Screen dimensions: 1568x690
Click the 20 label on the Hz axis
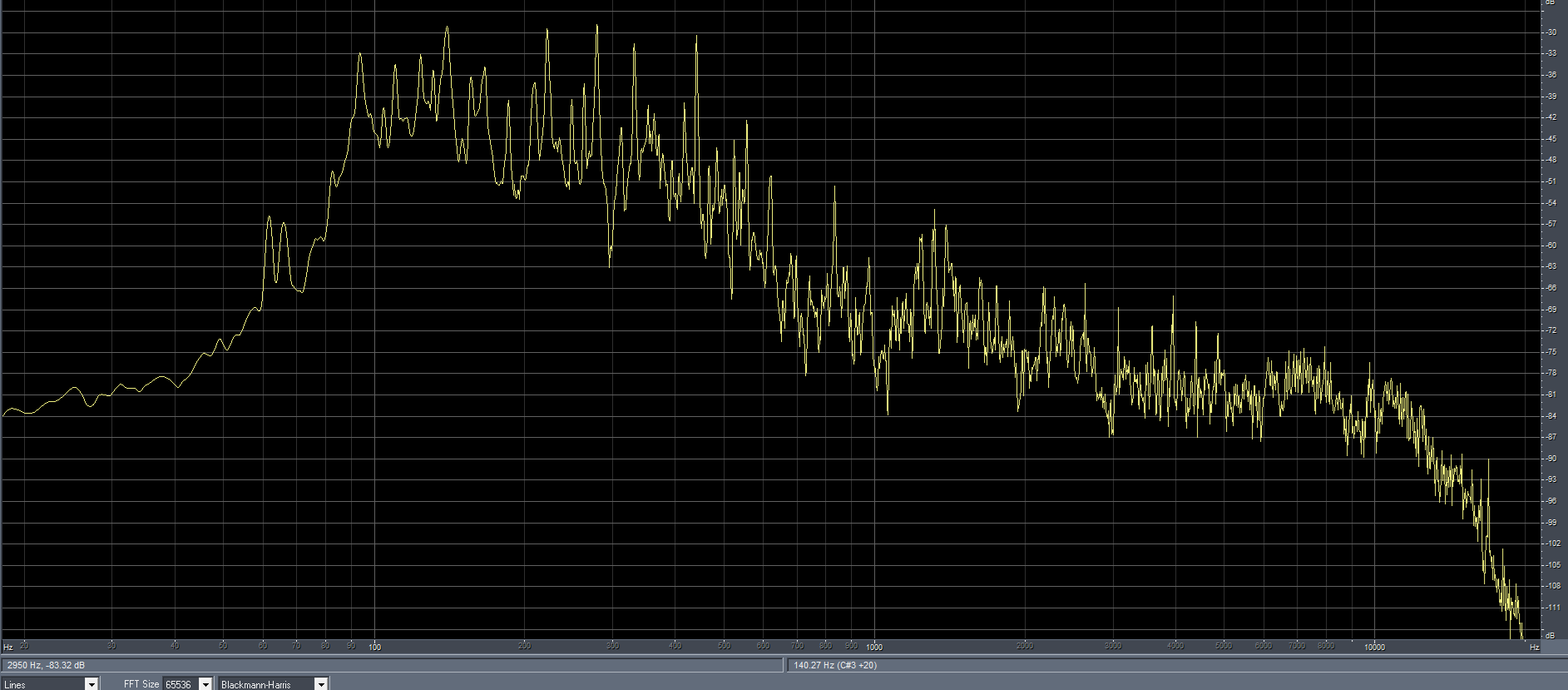(x=24, y=646)
